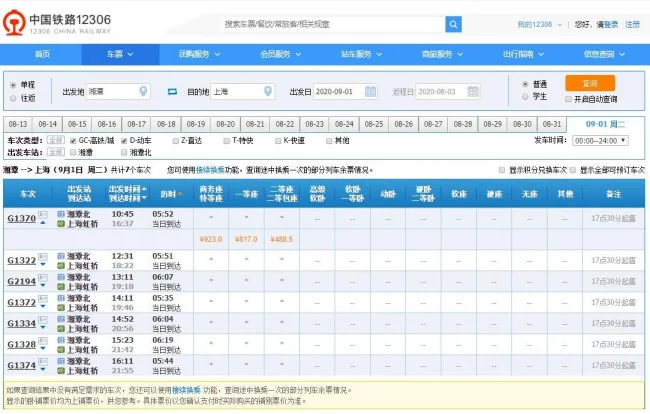650x414 pixels.
Task: Expand price details for G2194
Action: (43, 286)
